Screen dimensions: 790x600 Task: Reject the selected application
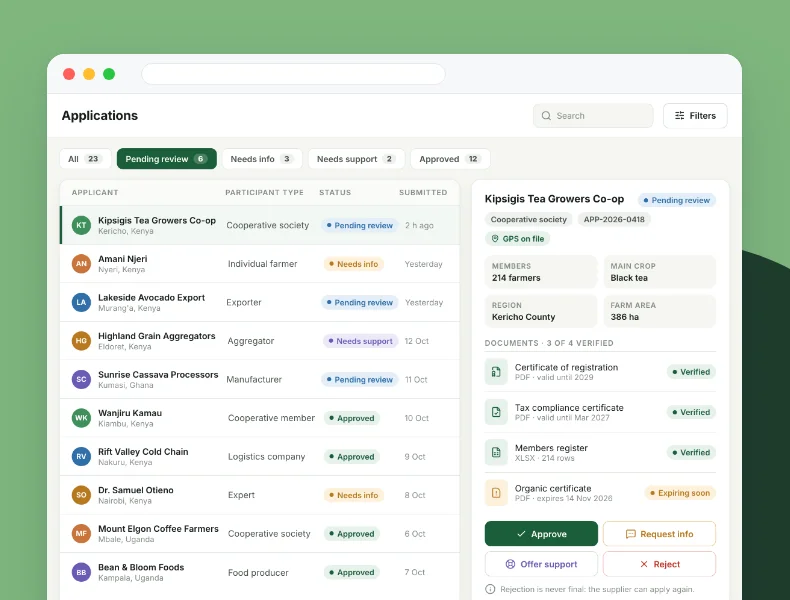click(659, 564)
